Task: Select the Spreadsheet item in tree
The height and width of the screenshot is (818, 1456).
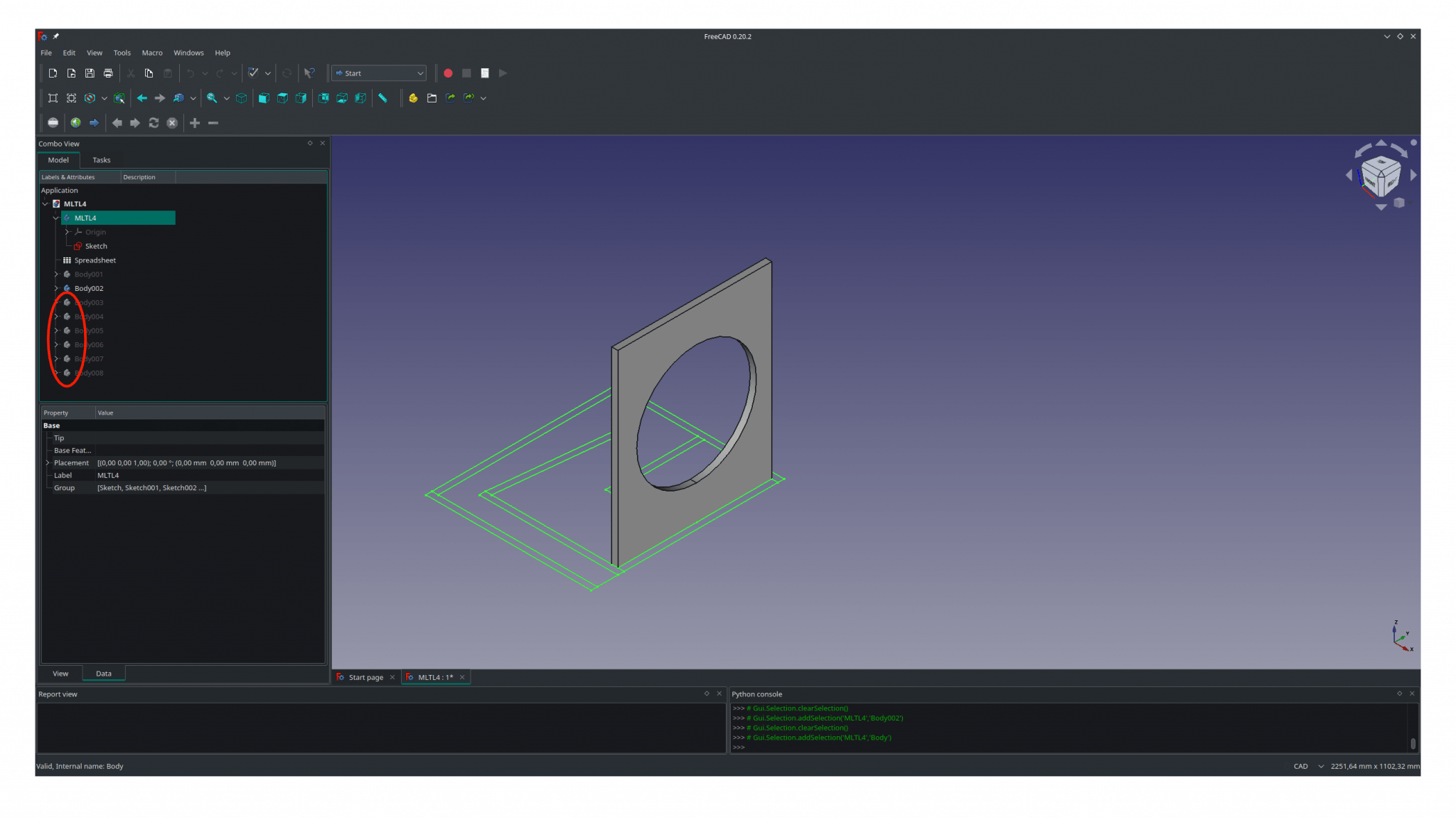Action: [x=95, y=260]
